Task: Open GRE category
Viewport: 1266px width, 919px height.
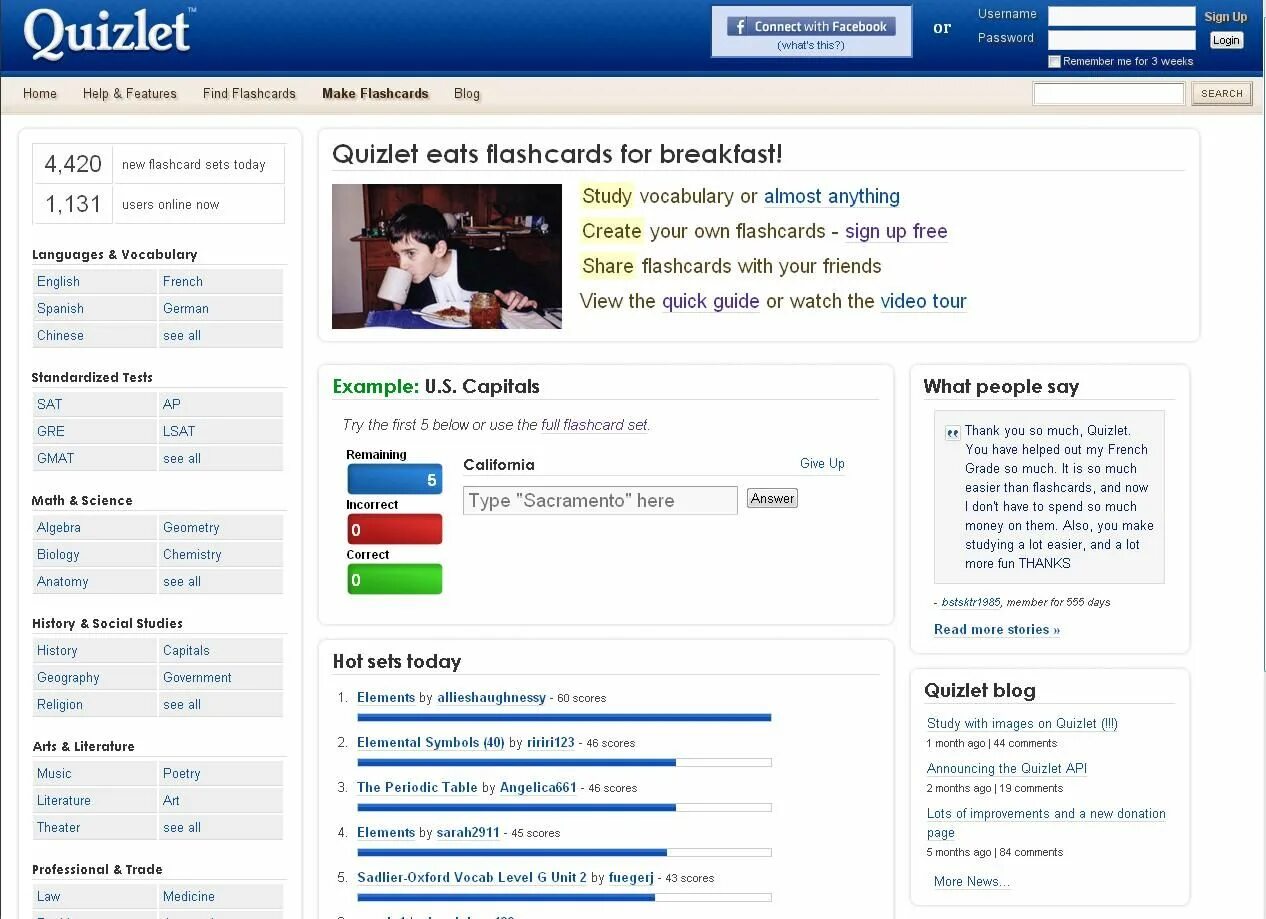Action: (51, 432)
